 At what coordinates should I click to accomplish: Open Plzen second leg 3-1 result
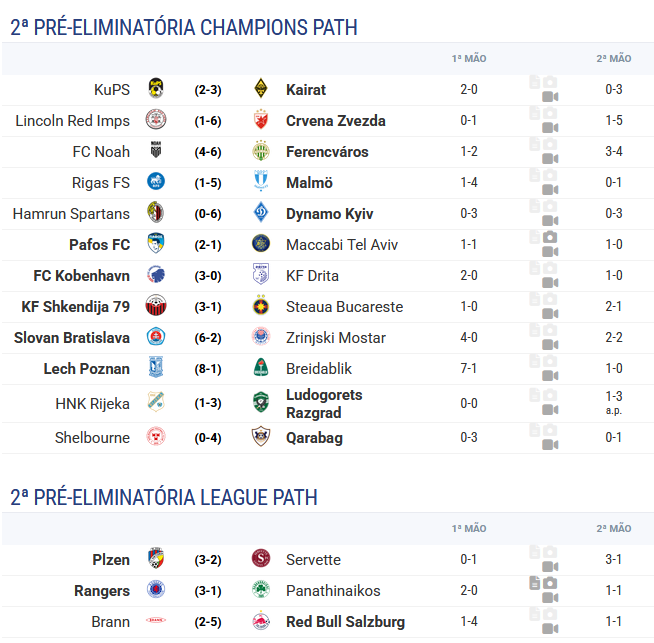click(x=614, y=559)
